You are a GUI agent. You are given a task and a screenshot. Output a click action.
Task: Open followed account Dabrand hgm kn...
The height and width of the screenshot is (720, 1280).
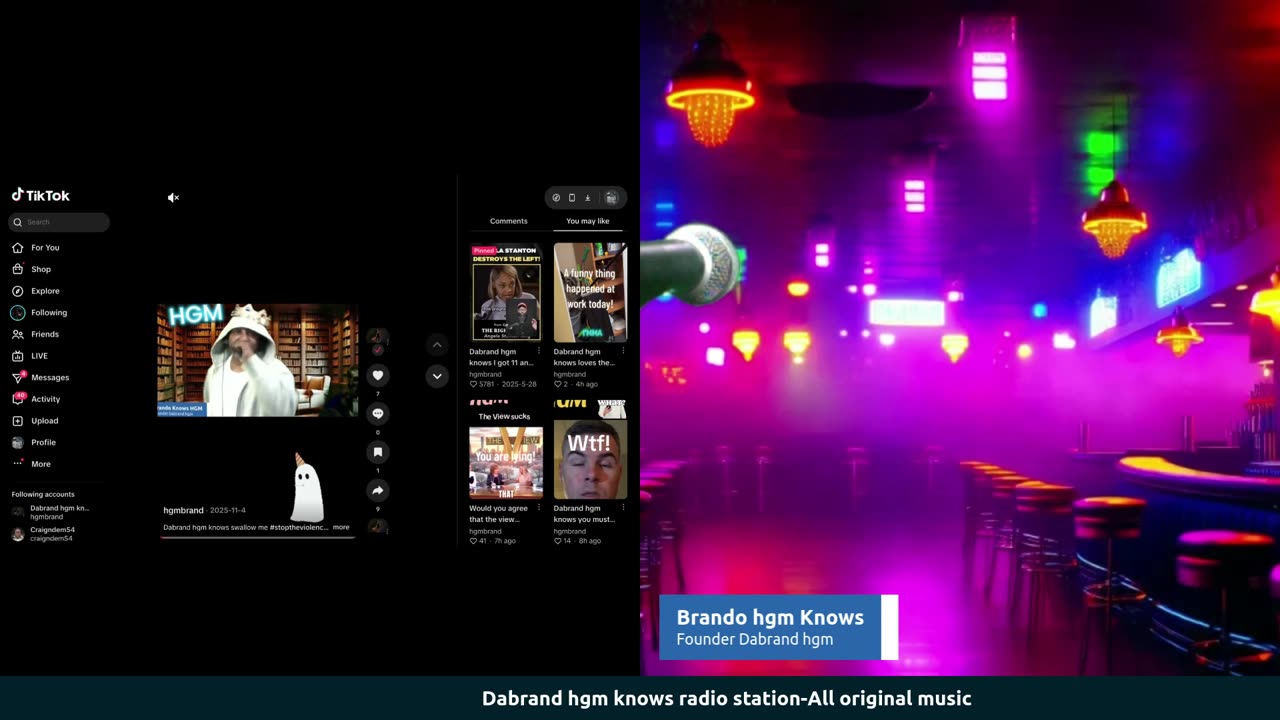[51, 512]
